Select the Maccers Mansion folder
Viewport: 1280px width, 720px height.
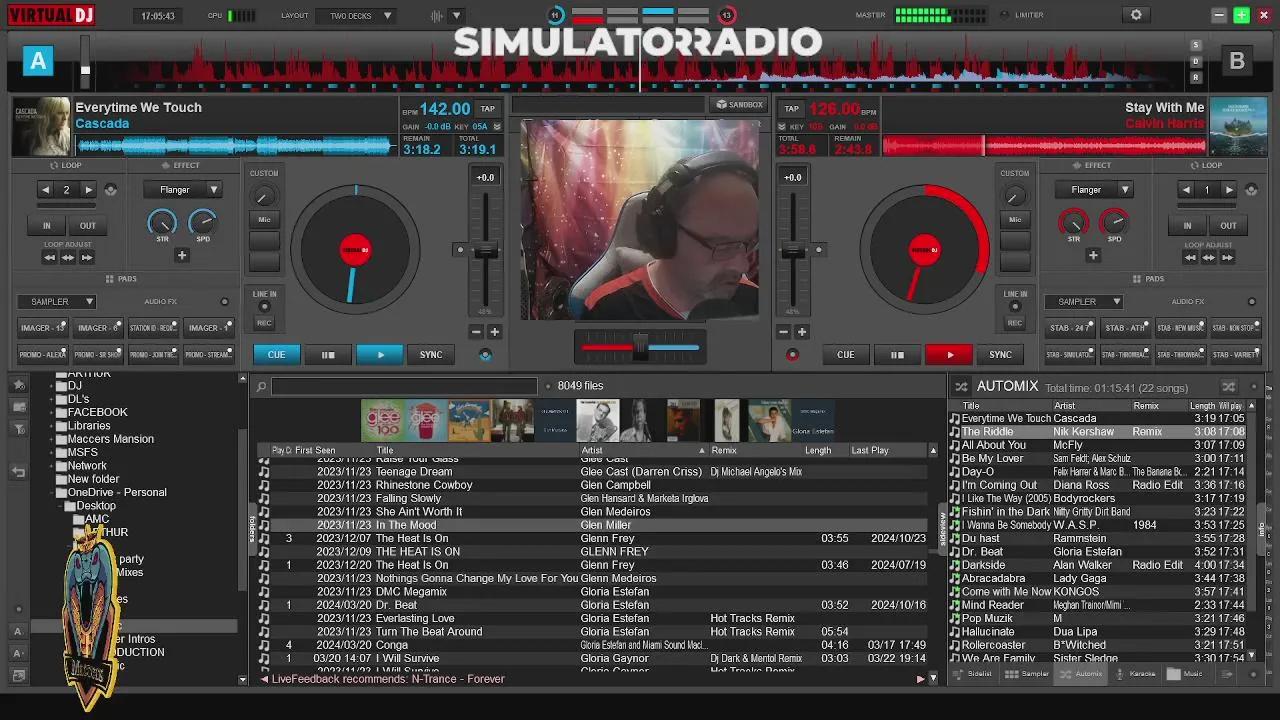111,439
